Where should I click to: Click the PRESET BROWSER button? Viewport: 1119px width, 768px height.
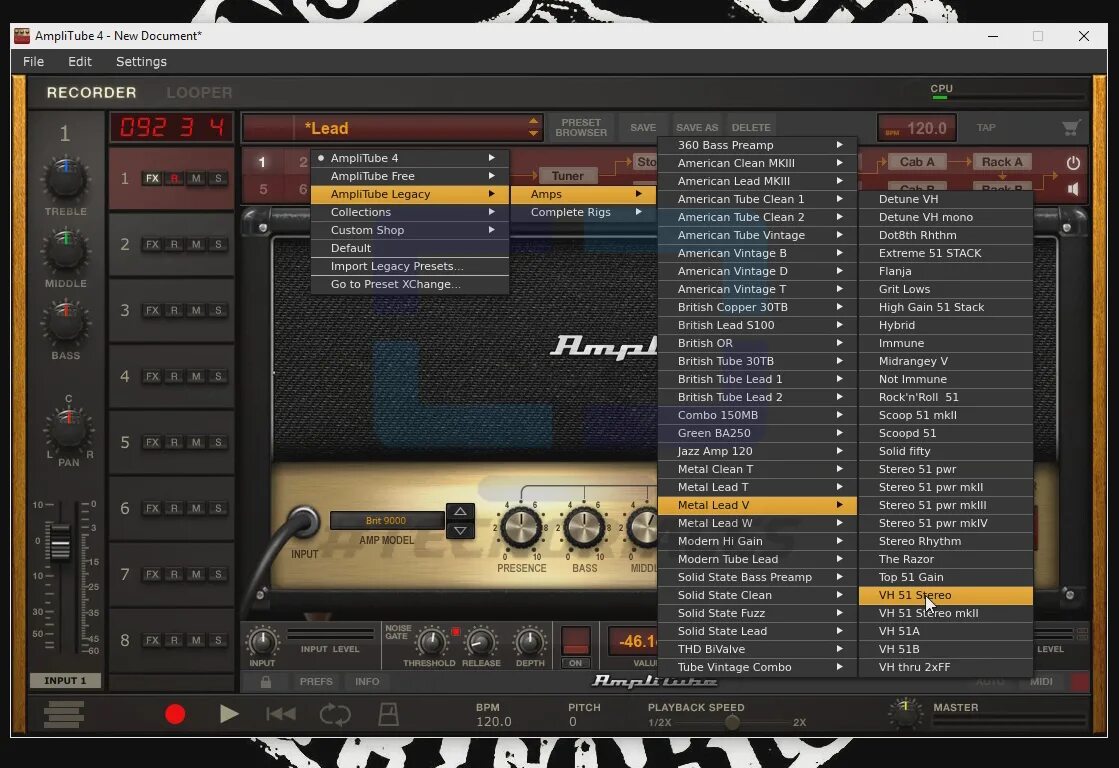581,128
